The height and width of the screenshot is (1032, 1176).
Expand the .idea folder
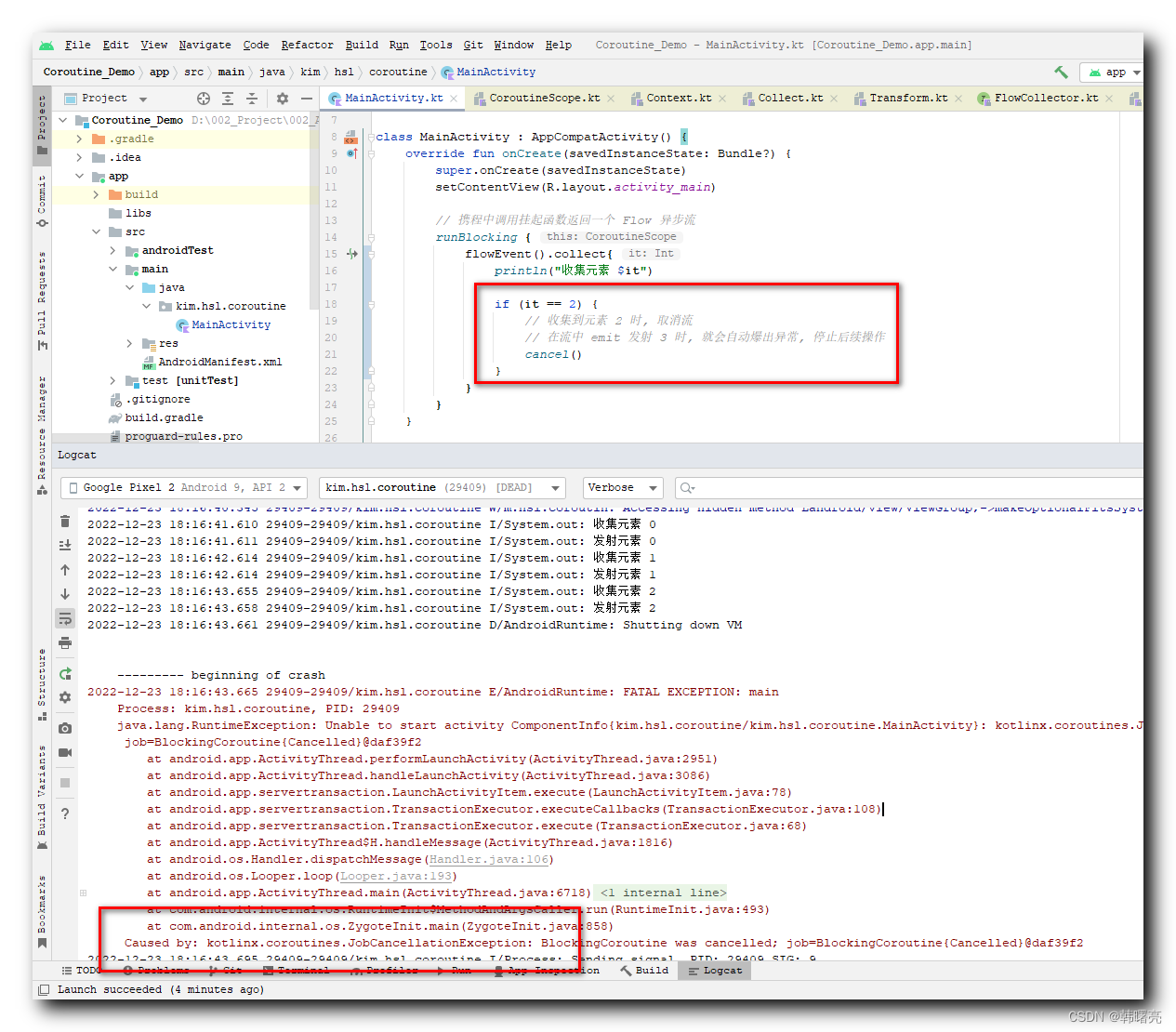click(x=80, y=157)
